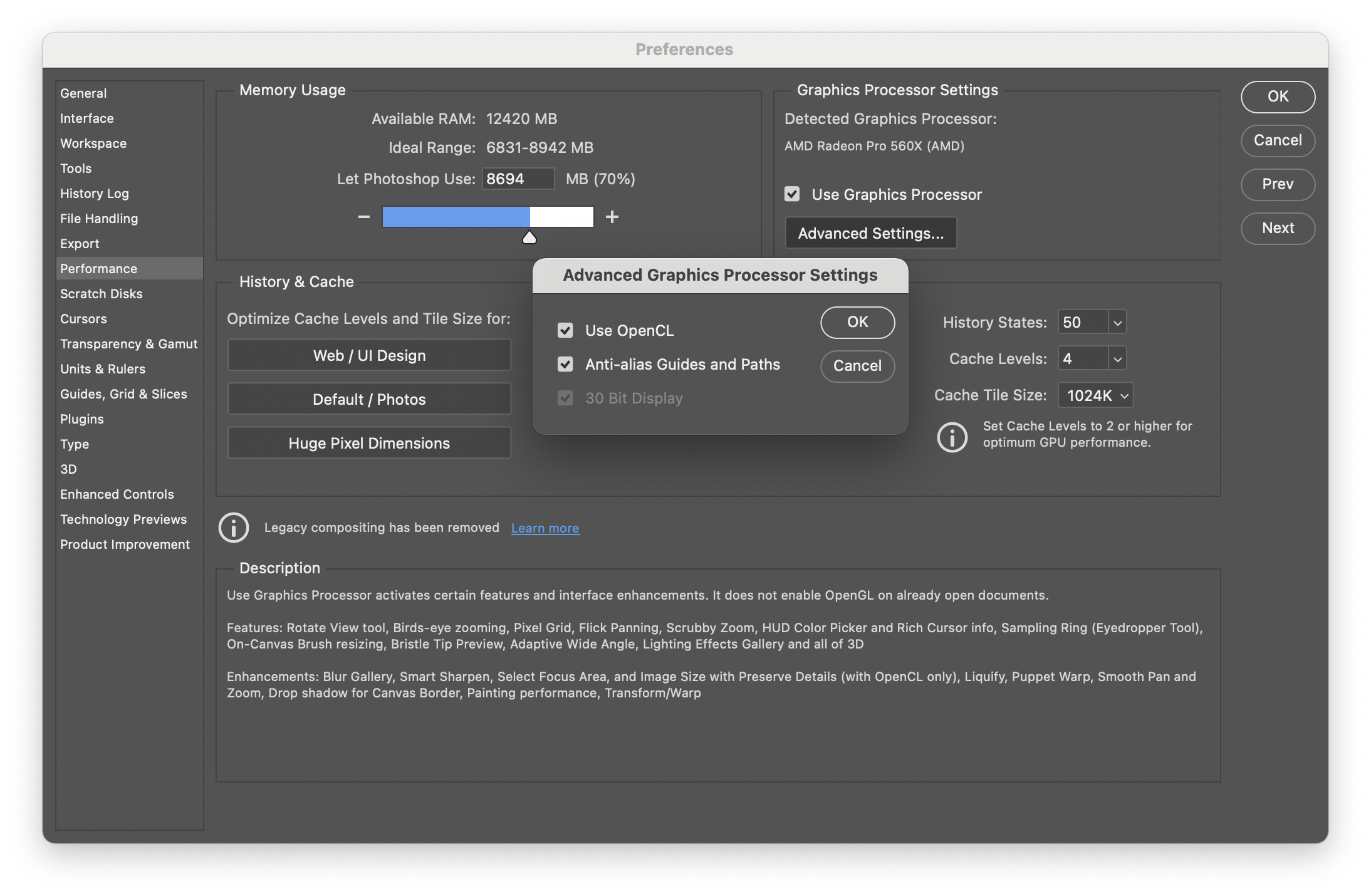The height and width of the screenshot is (896, 1371).
Task: Click the info icon near Legacy compositing
Action: tap(234, 528)
